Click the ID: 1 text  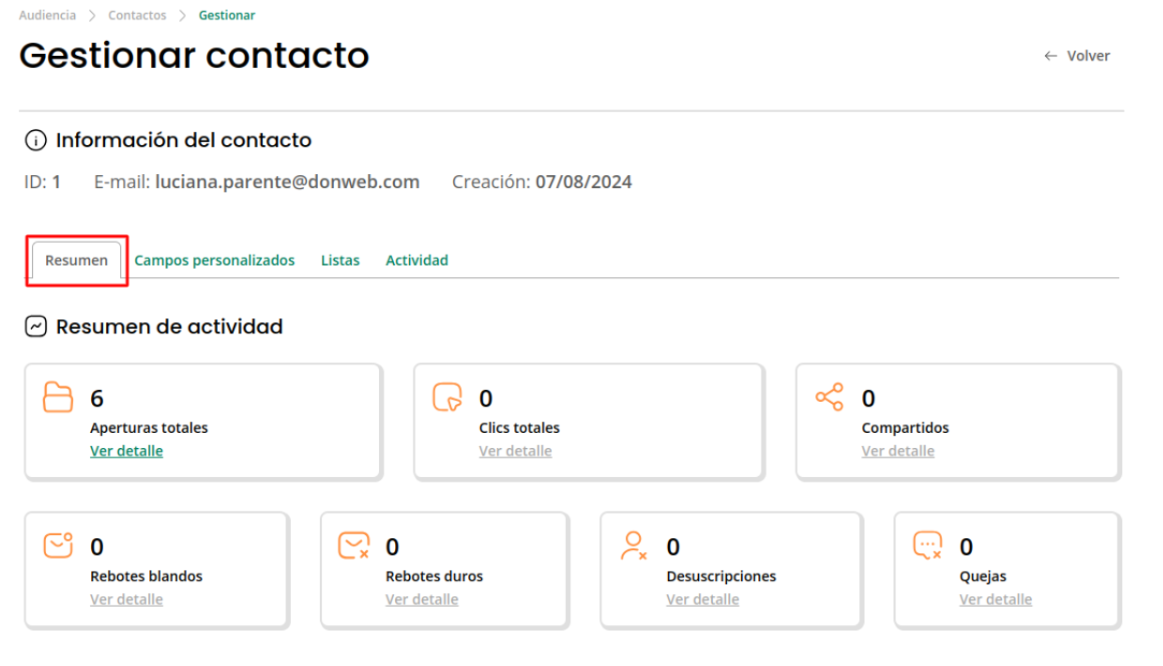[42, 182]
